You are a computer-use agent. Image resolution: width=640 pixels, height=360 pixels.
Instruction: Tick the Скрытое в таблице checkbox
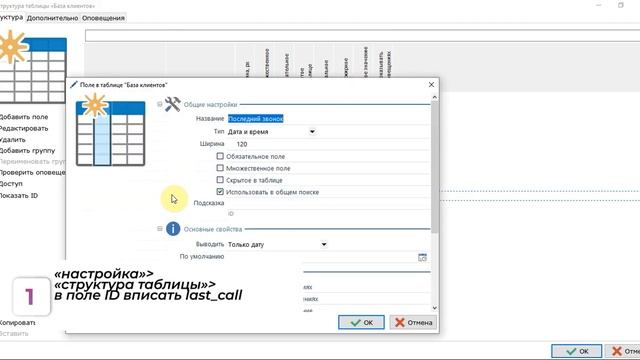220,180
